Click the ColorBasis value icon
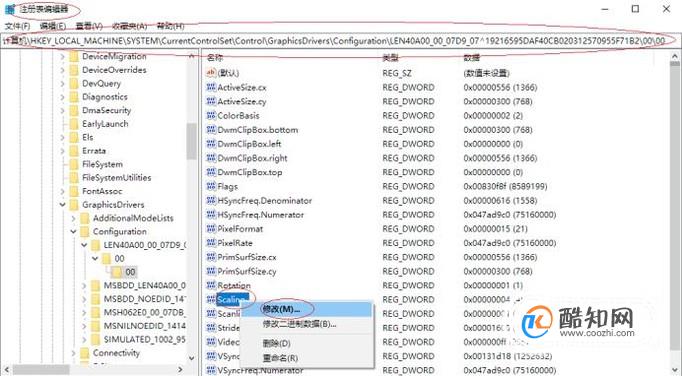 (211, 115)
